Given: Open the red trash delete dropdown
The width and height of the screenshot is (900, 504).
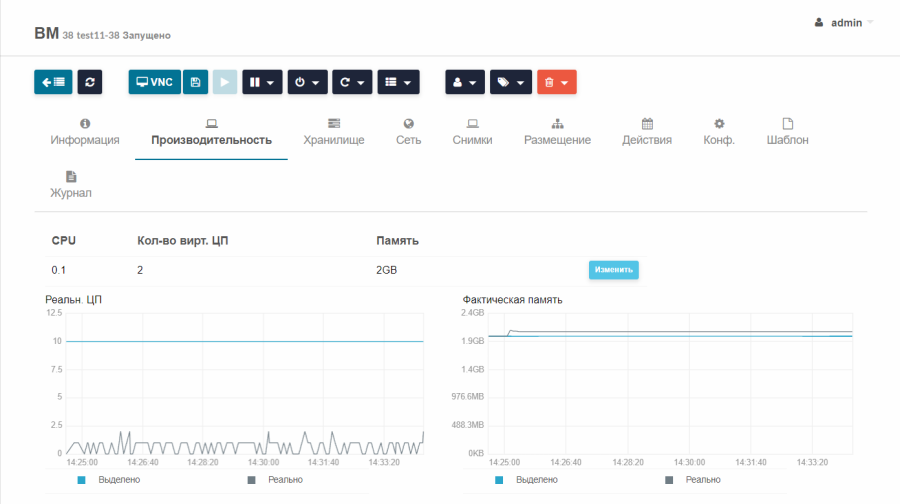Looking at the screenshot, I should [x=557, y=82].
